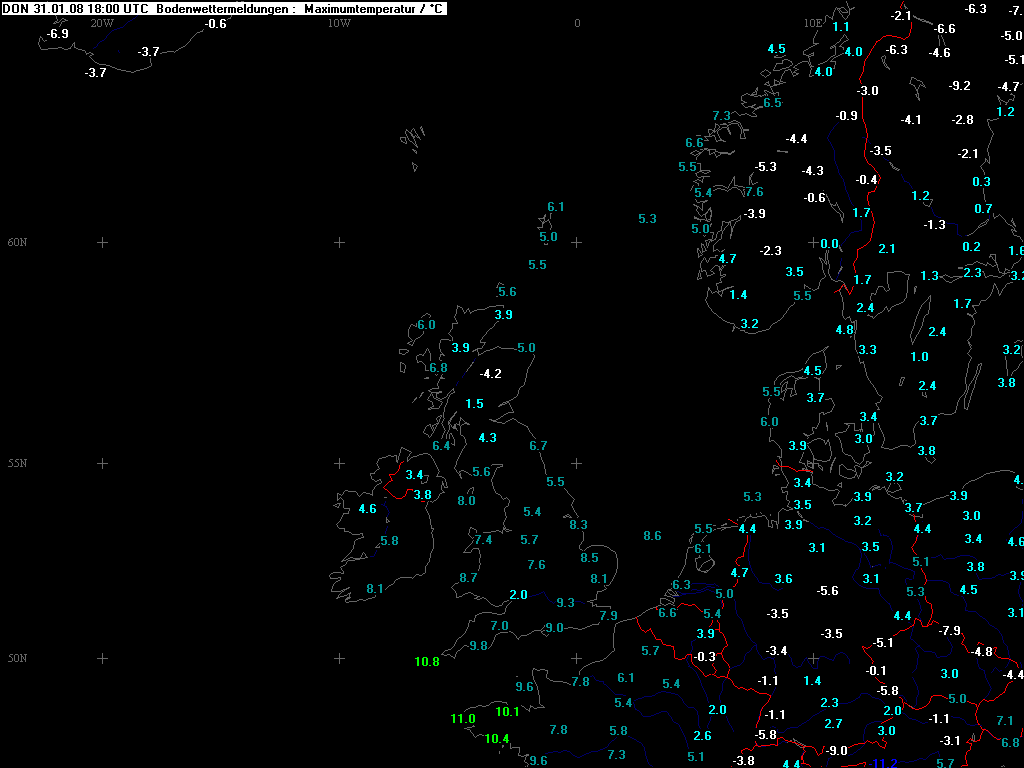The width and height of the screenshot is (1024, 768).
Task: Click the white -7.9 temperature value
Action: point(950,631)
